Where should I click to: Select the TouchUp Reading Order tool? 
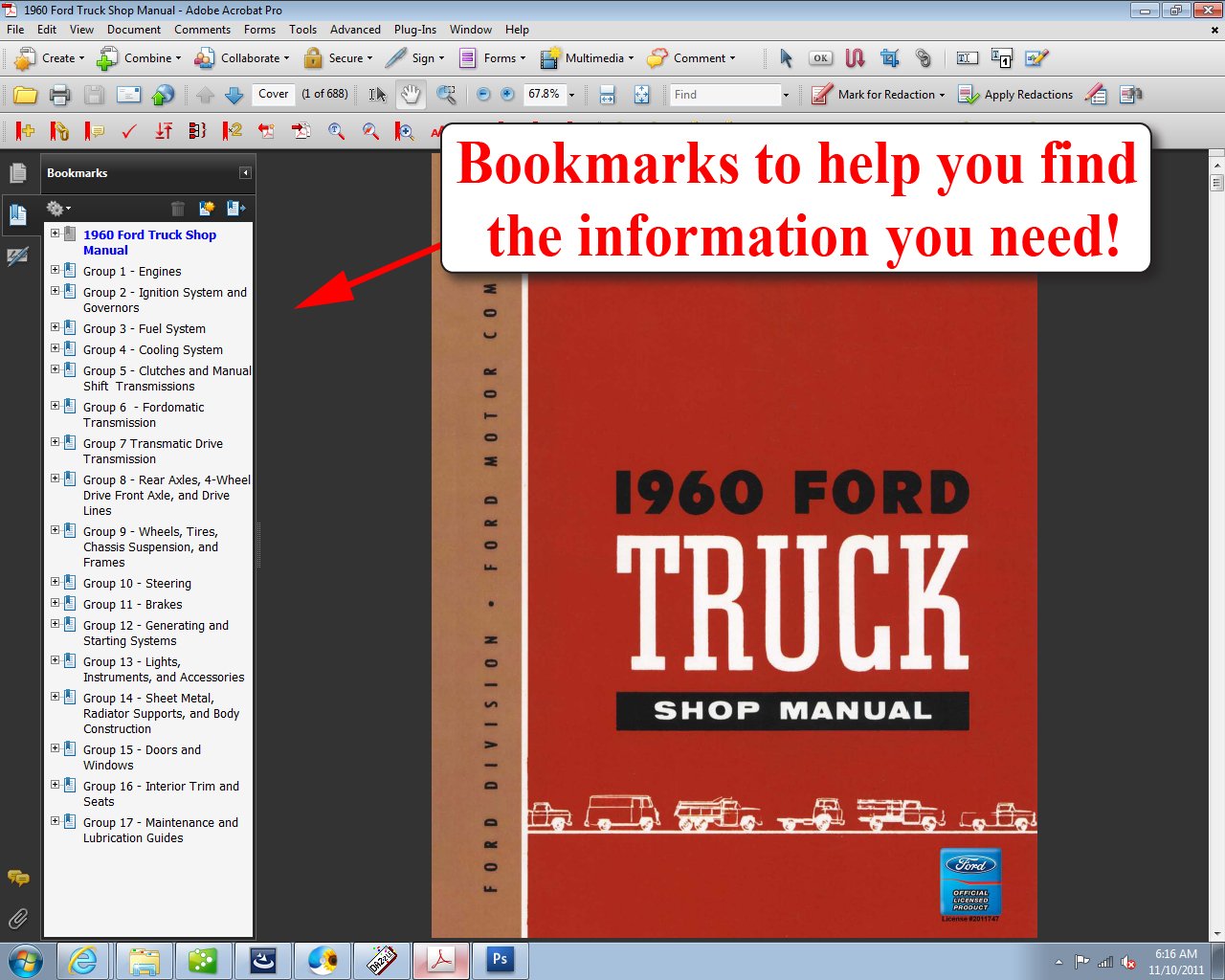1001,58
